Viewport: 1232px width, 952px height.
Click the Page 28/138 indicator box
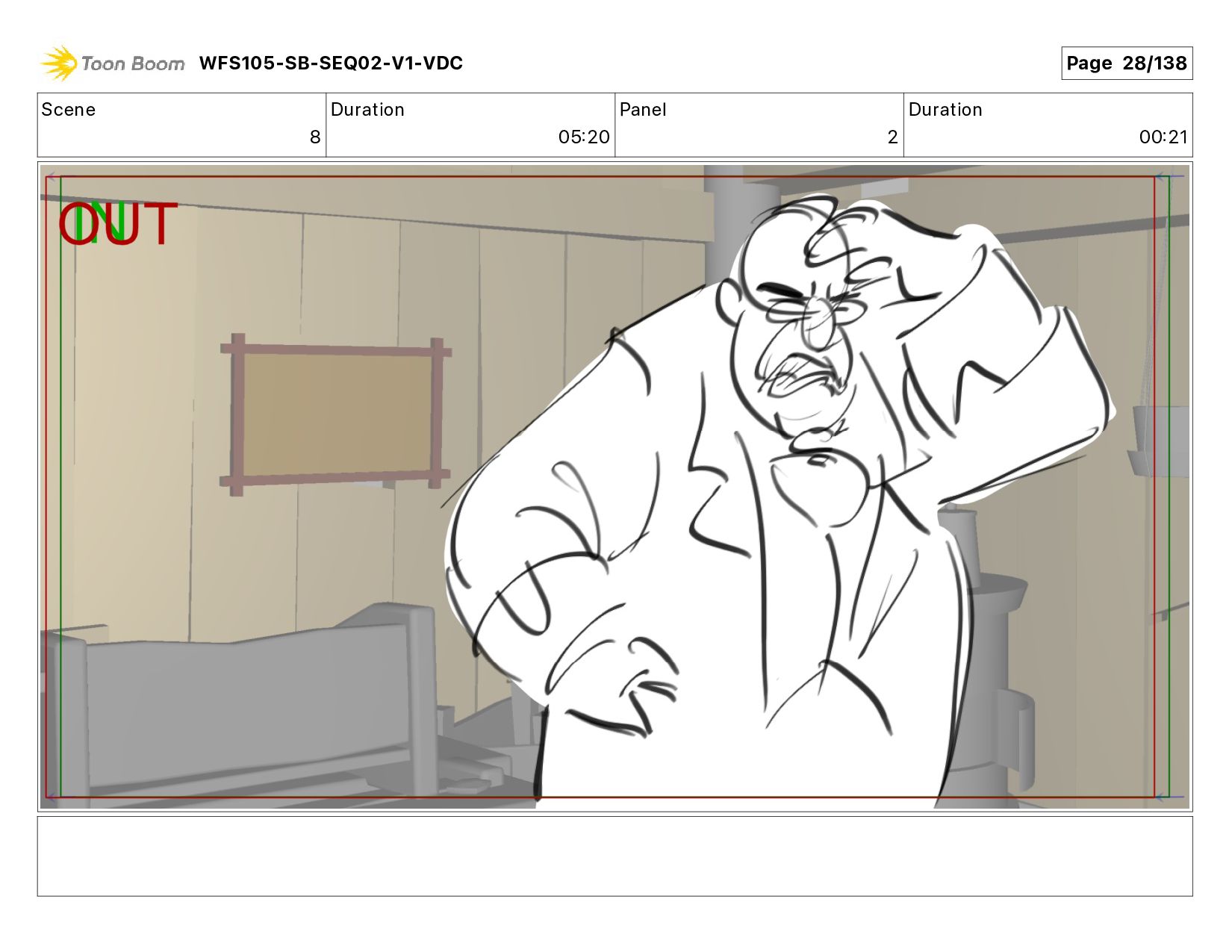tap(1126, 63)
